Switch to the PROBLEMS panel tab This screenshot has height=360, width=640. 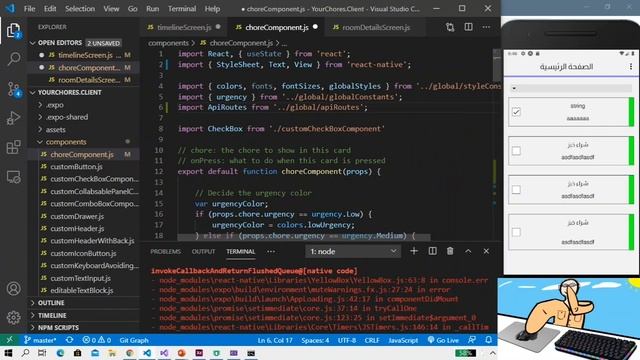[165, 251]
